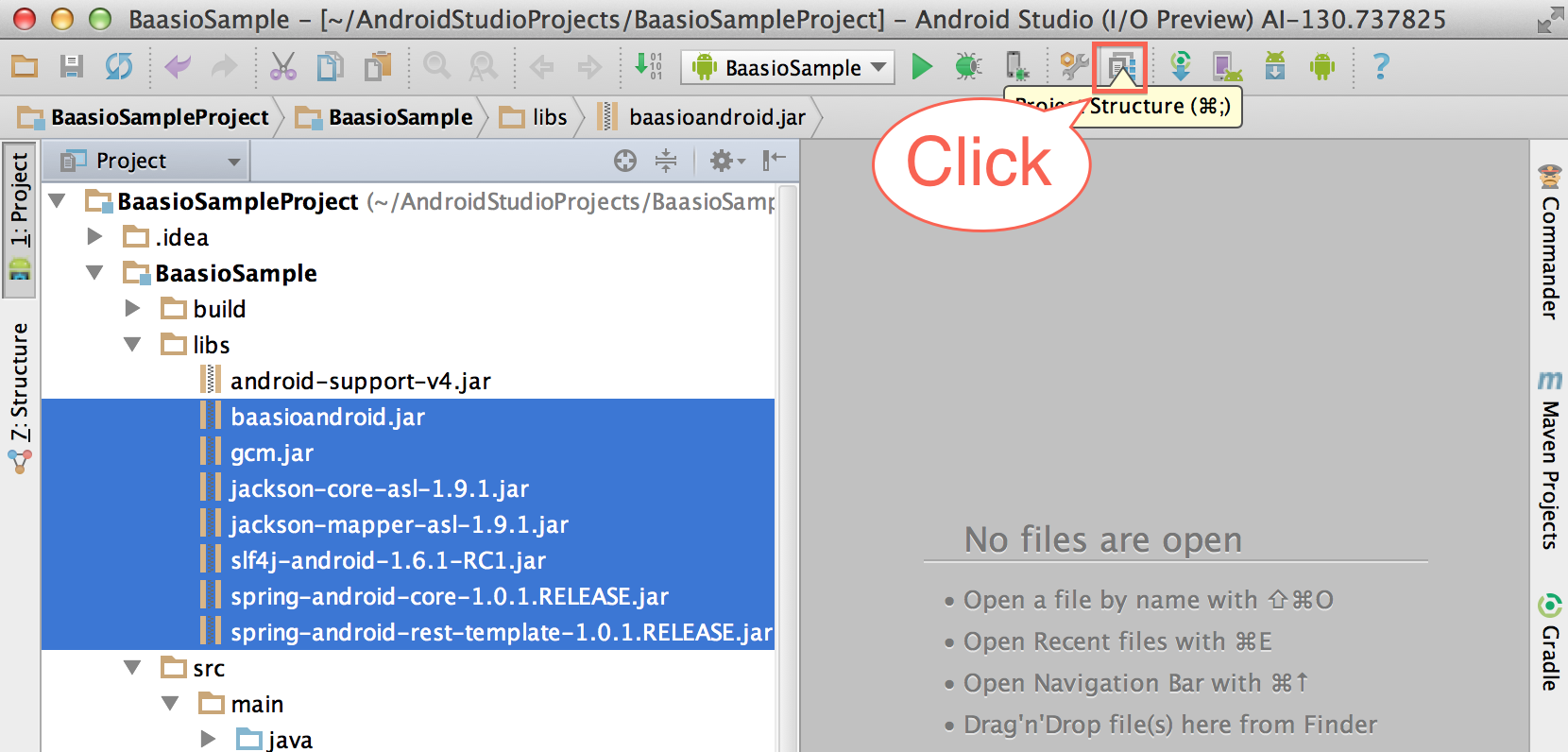
Task: Click the Open folder toolbar icon
Action: pyautogui.click(x=25, y=67)
